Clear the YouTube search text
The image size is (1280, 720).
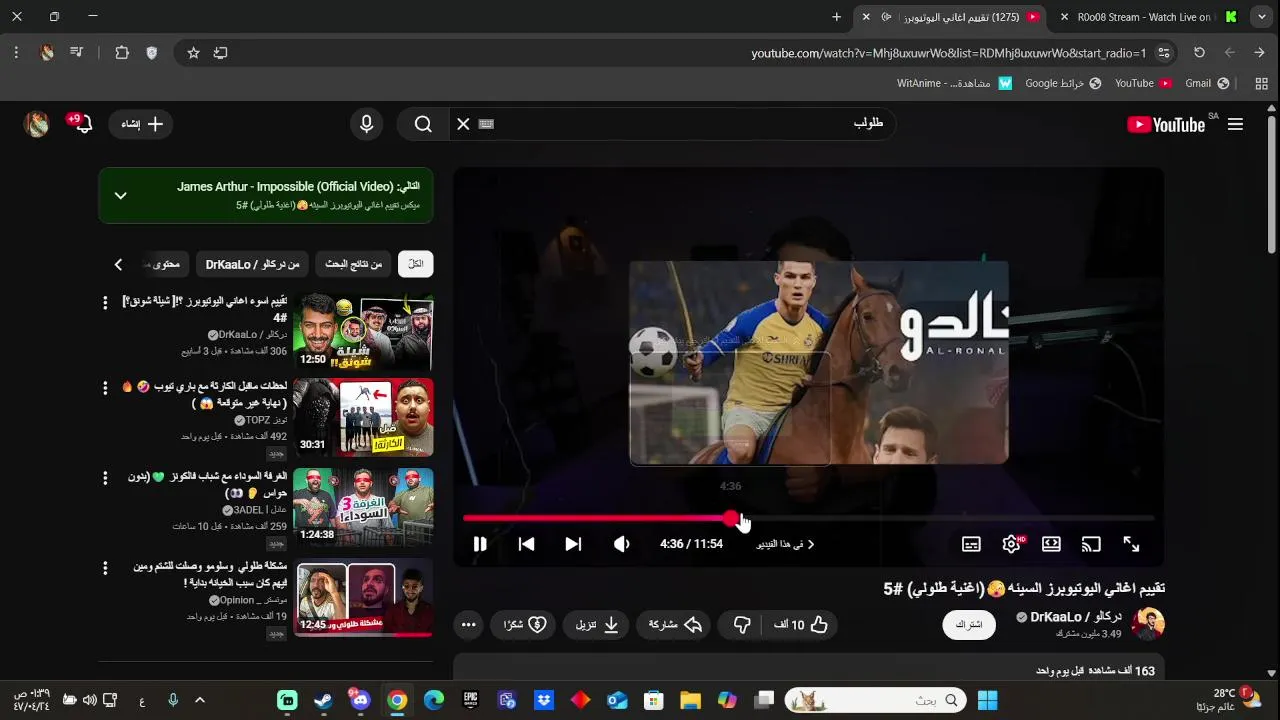click(x=463, y=124)
